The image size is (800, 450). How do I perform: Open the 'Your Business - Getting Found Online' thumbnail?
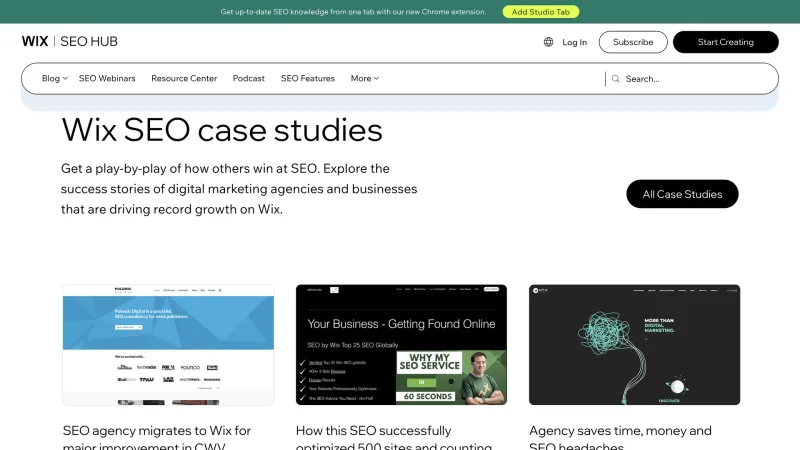(402, 345)
